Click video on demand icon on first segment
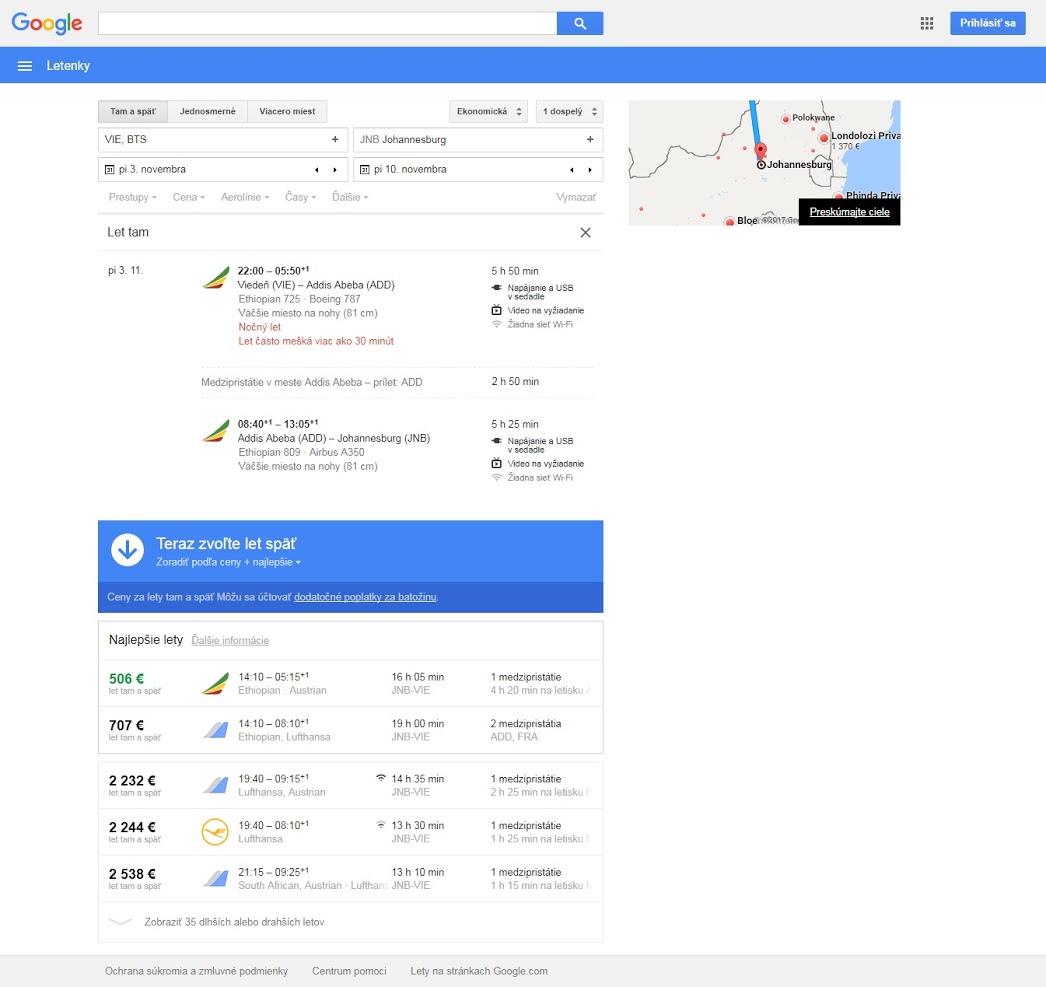Screen dimensions: 1046x987 (x=496, y=310)
